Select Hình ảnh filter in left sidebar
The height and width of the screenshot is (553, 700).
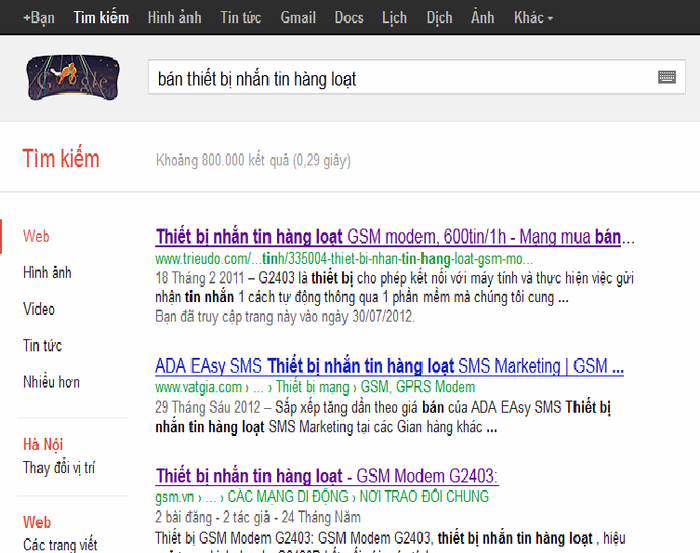[47, 273]
